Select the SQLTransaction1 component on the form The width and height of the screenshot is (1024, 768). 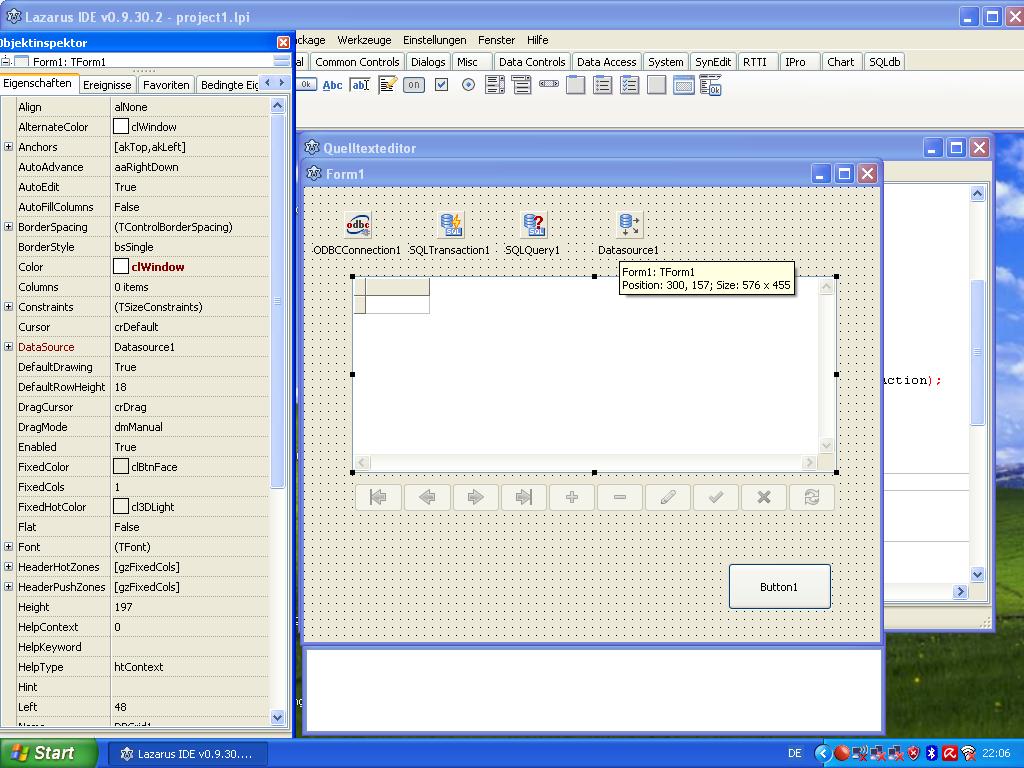tap(452, 225)
